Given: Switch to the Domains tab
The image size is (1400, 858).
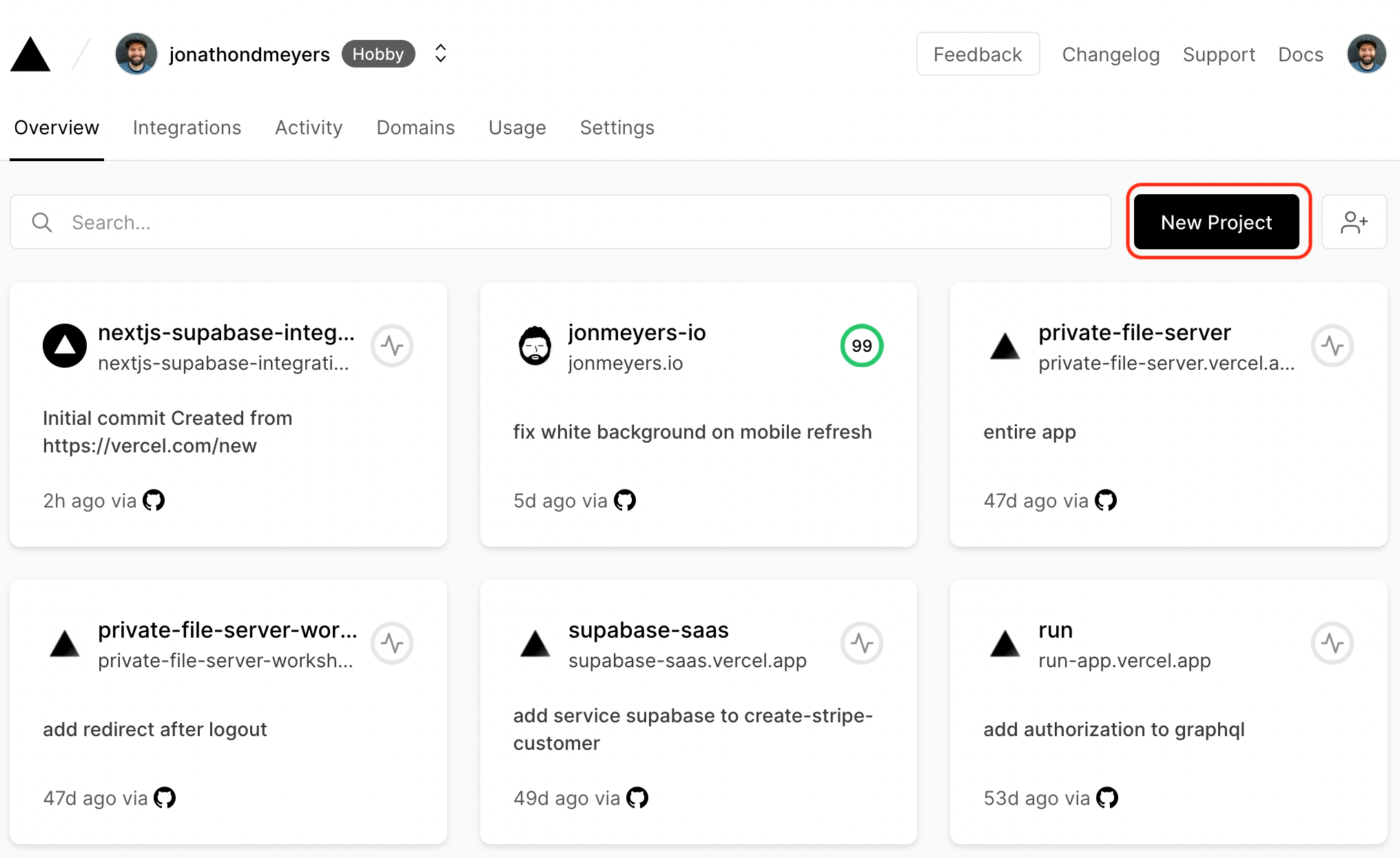Looking at the screenshot, I should tap(415, 127).
